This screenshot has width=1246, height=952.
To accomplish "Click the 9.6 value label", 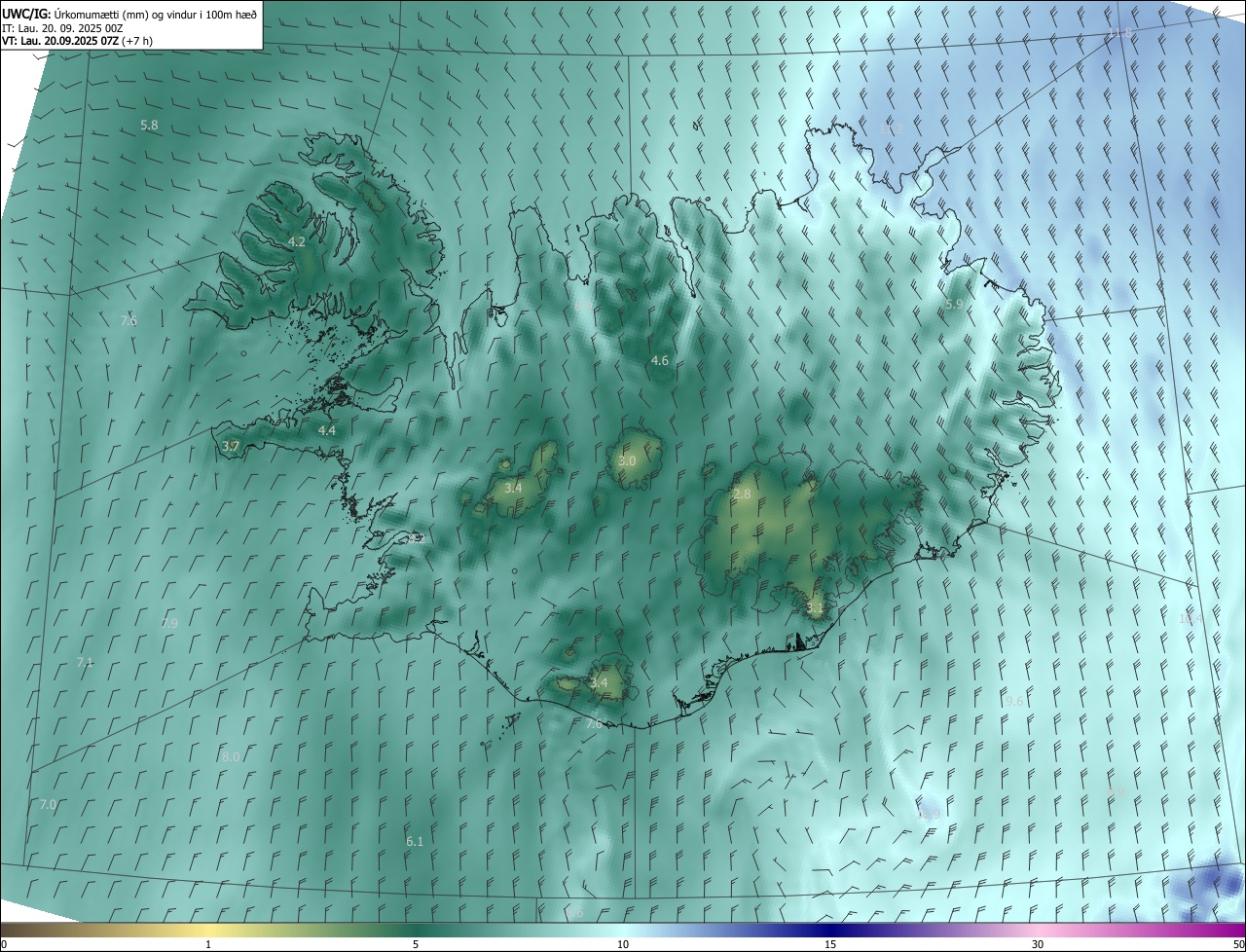I will (x=1014, y=702).
